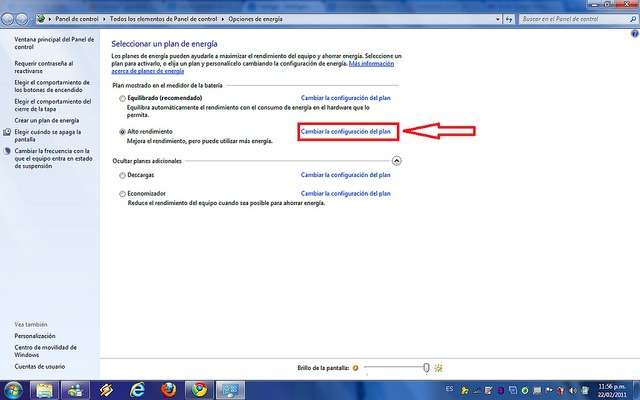The height and width of the screenshot is (400, 640).
Task: Collapse the Ocultar planes adicionales section
Action: 397,159
